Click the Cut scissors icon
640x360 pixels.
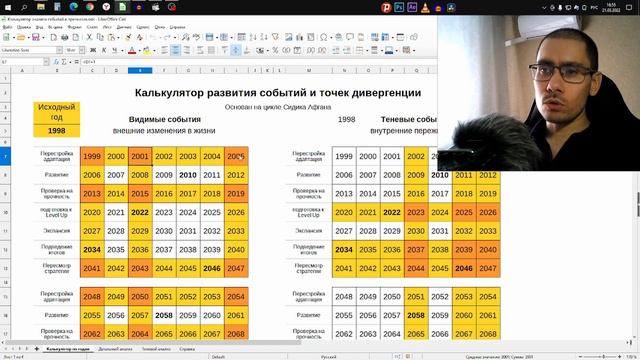(89, 38)
